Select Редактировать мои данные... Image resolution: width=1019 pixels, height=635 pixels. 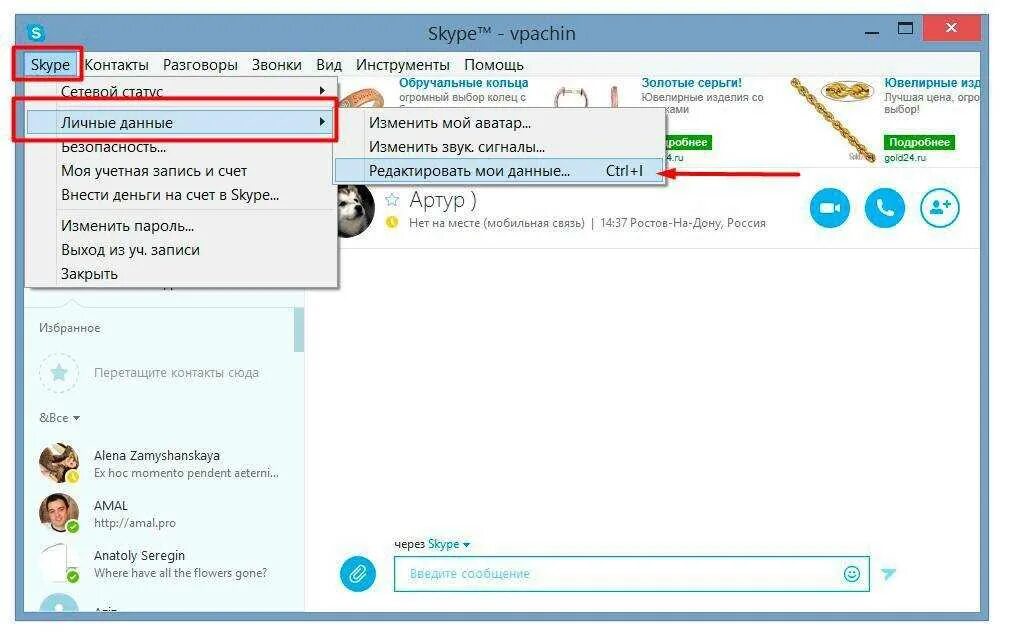[498, 171]
